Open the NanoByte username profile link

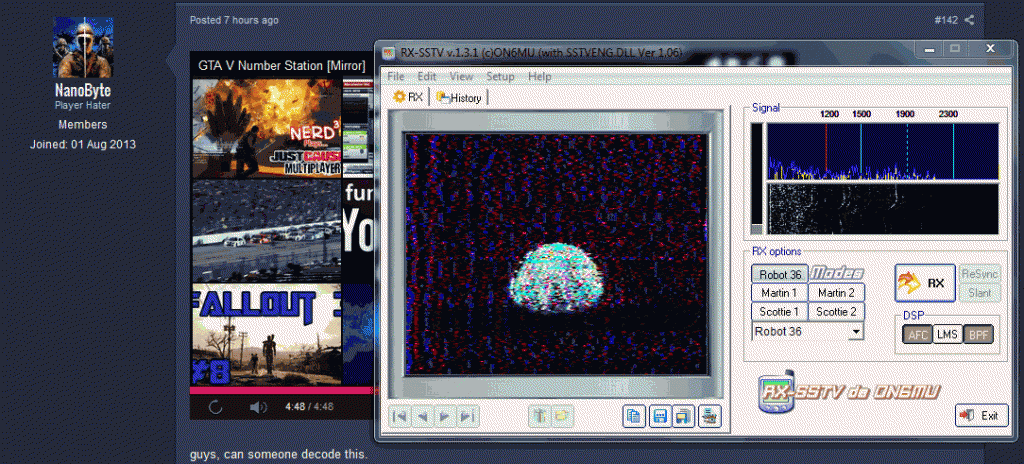pos(83,91)
